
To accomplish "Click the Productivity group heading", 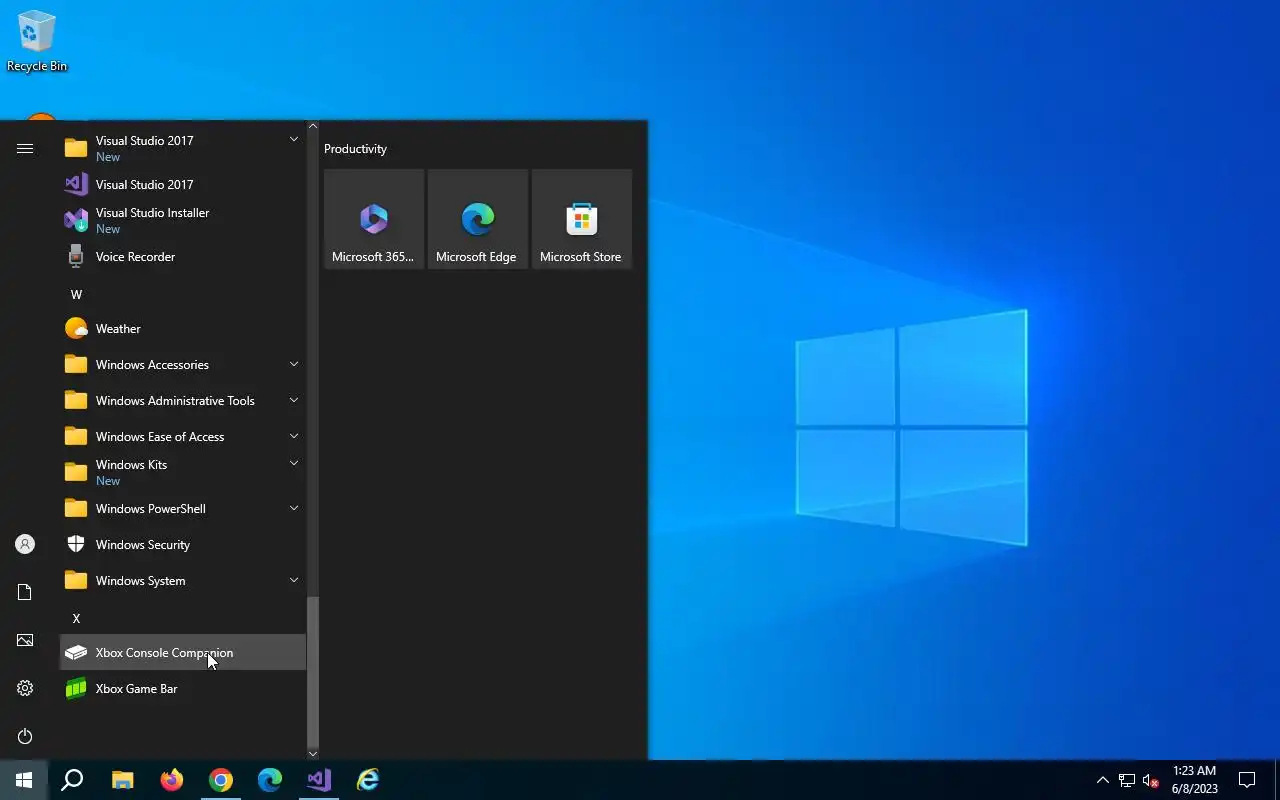I will pyautogui.click(x=355, y=149).
